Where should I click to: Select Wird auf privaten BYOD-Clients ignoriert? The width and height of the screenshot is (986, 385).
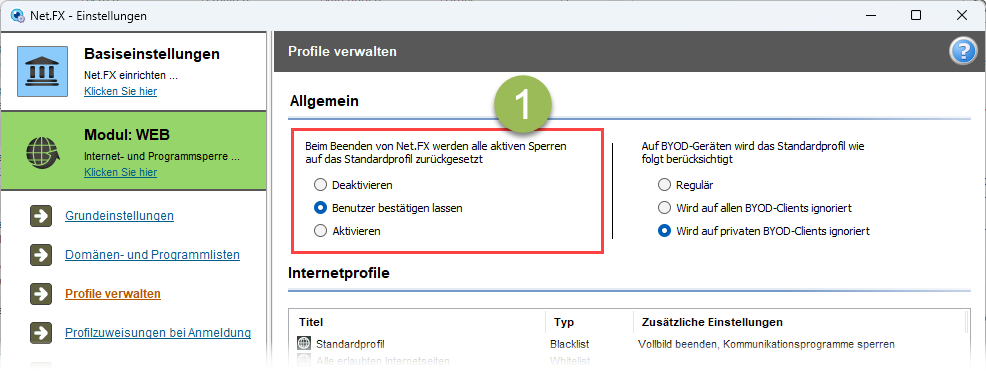[x=664, y=231]
